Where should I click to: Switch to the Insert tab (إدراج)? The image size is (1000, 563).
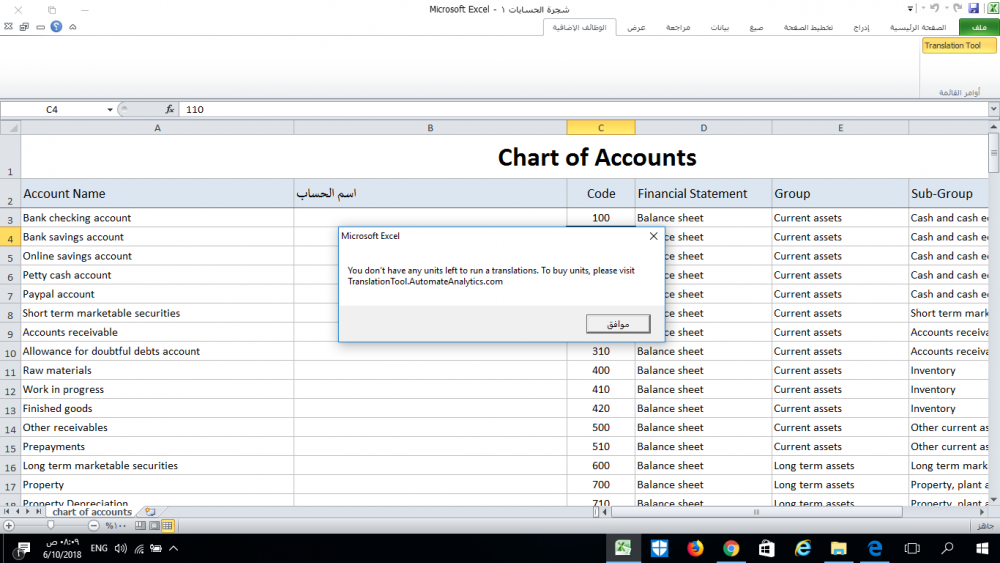[x=861, y=27]
